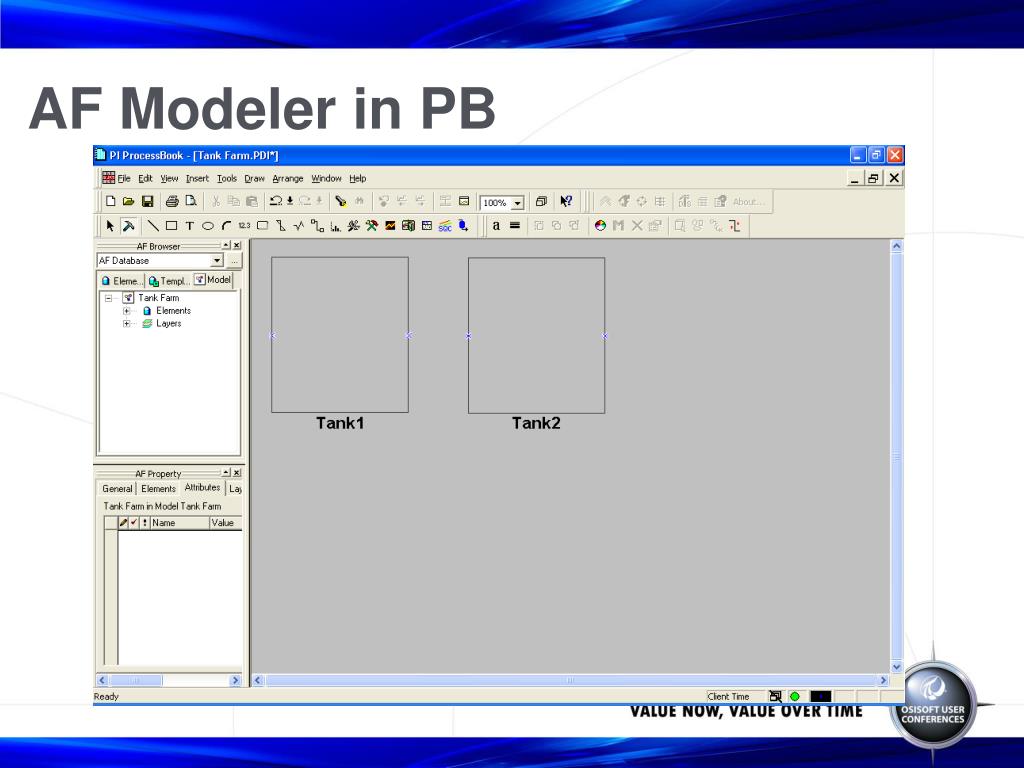
Task: Click the text font 'a' icon
Action: [496, 225]
